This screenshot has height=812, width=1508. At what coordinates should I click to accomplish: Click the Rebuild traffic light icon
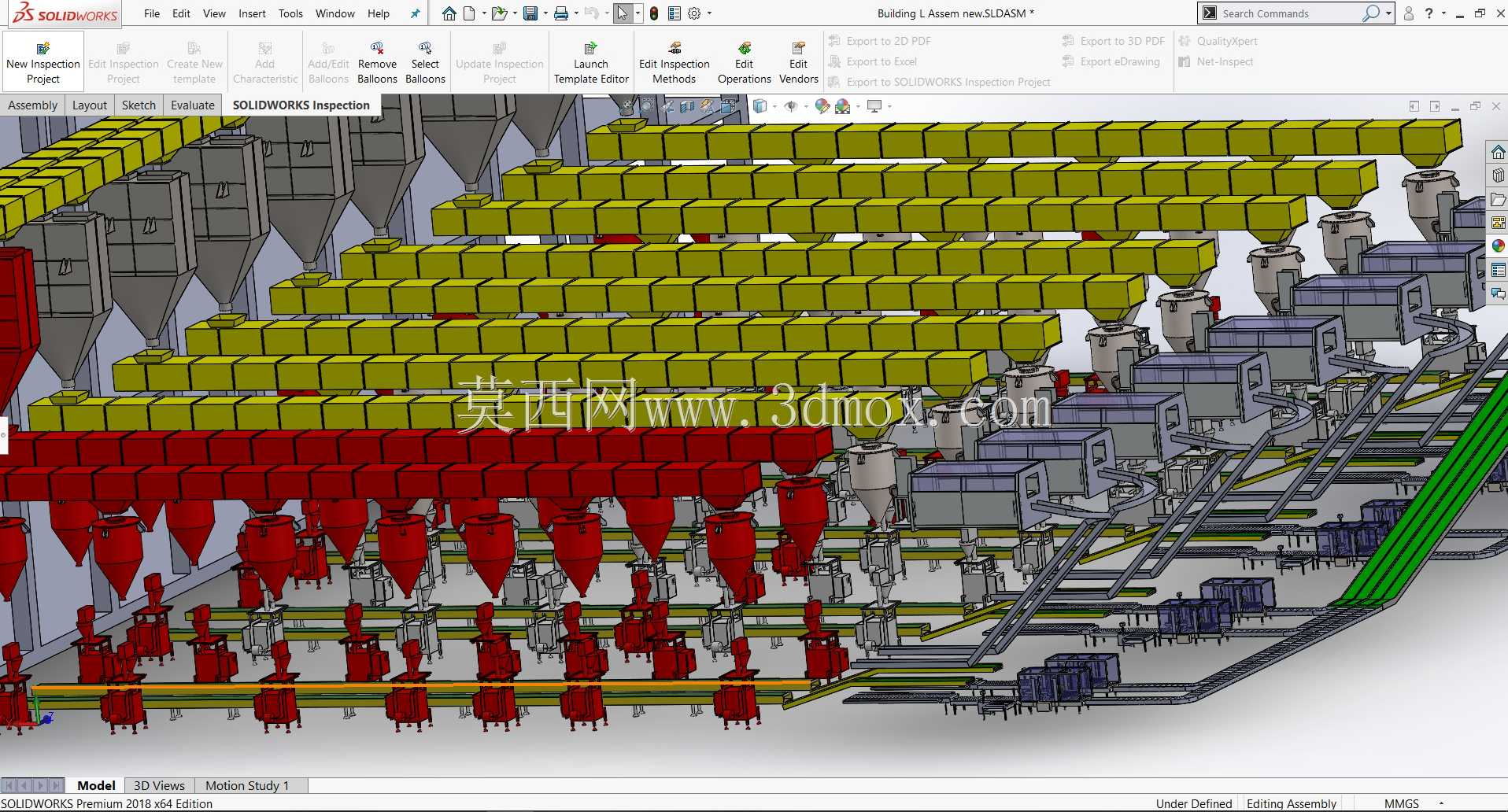[x=654, y=13]
